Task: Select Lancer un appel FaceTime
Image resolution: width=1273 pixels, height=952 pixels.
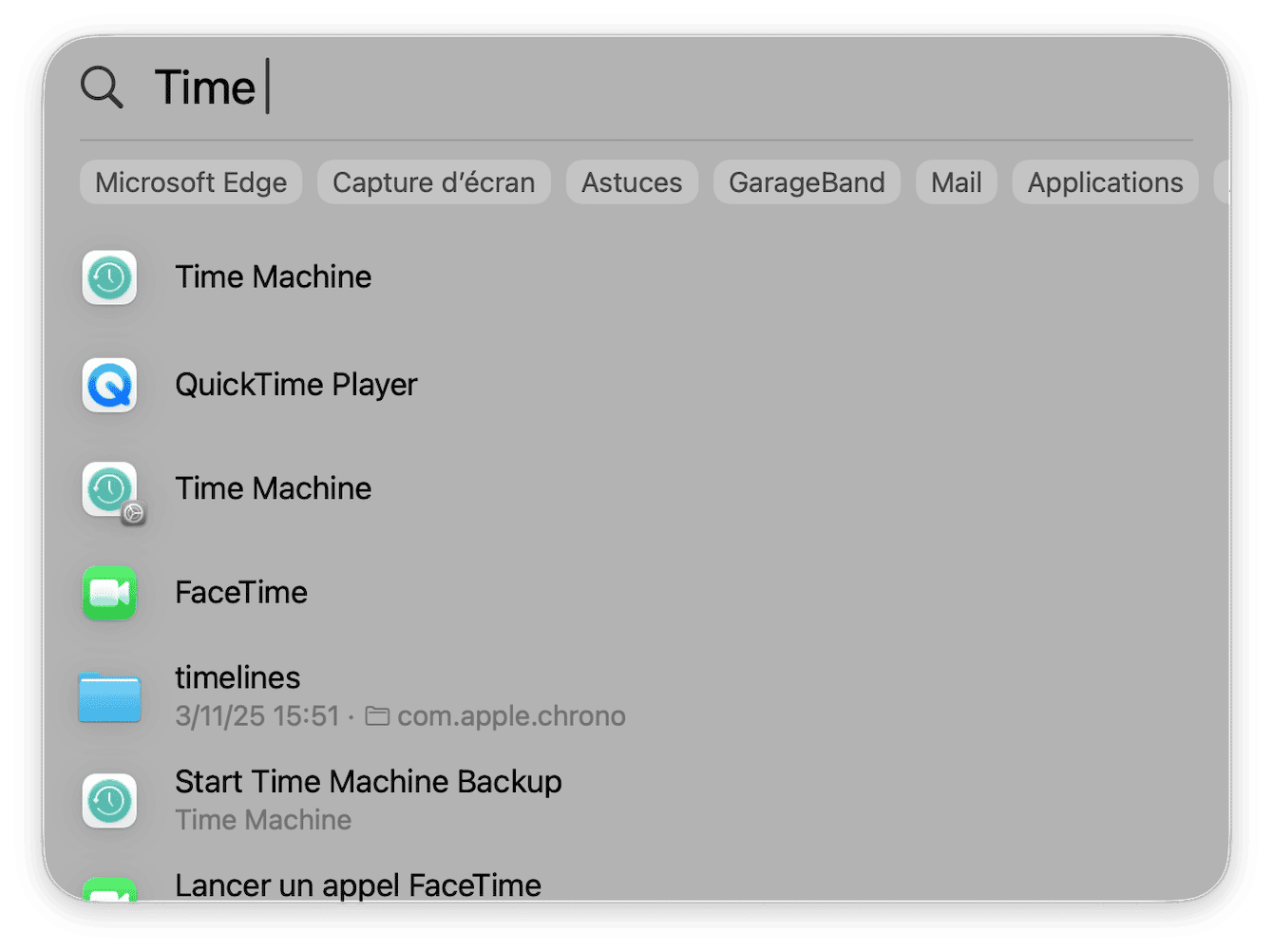Action: [x=358, y=885]
